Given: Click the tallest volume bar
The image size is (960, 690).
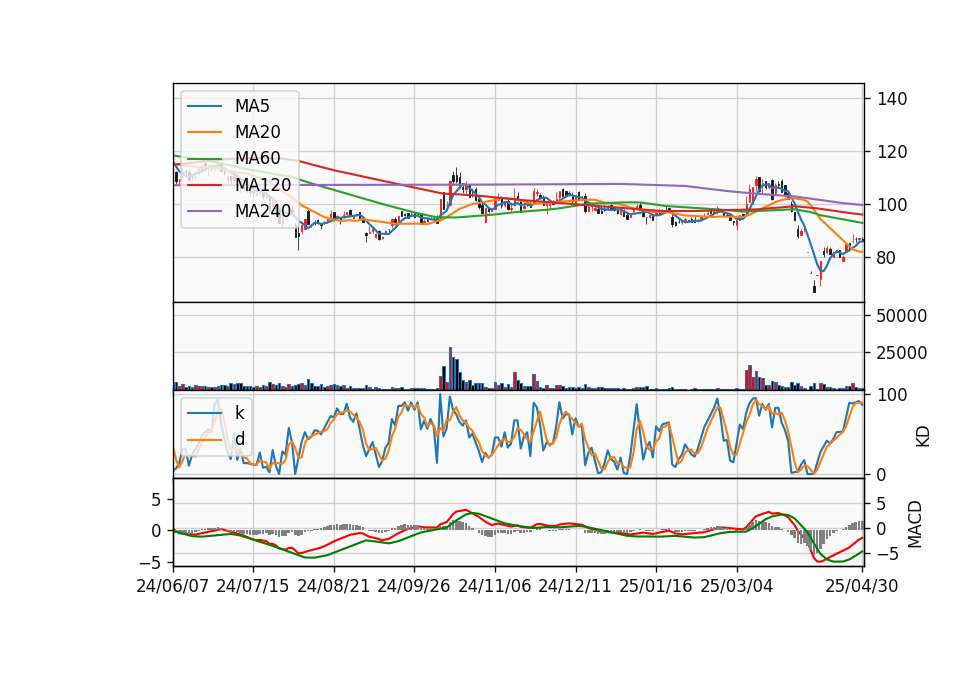Looking at the screenshot, I should tap(451, 369).
